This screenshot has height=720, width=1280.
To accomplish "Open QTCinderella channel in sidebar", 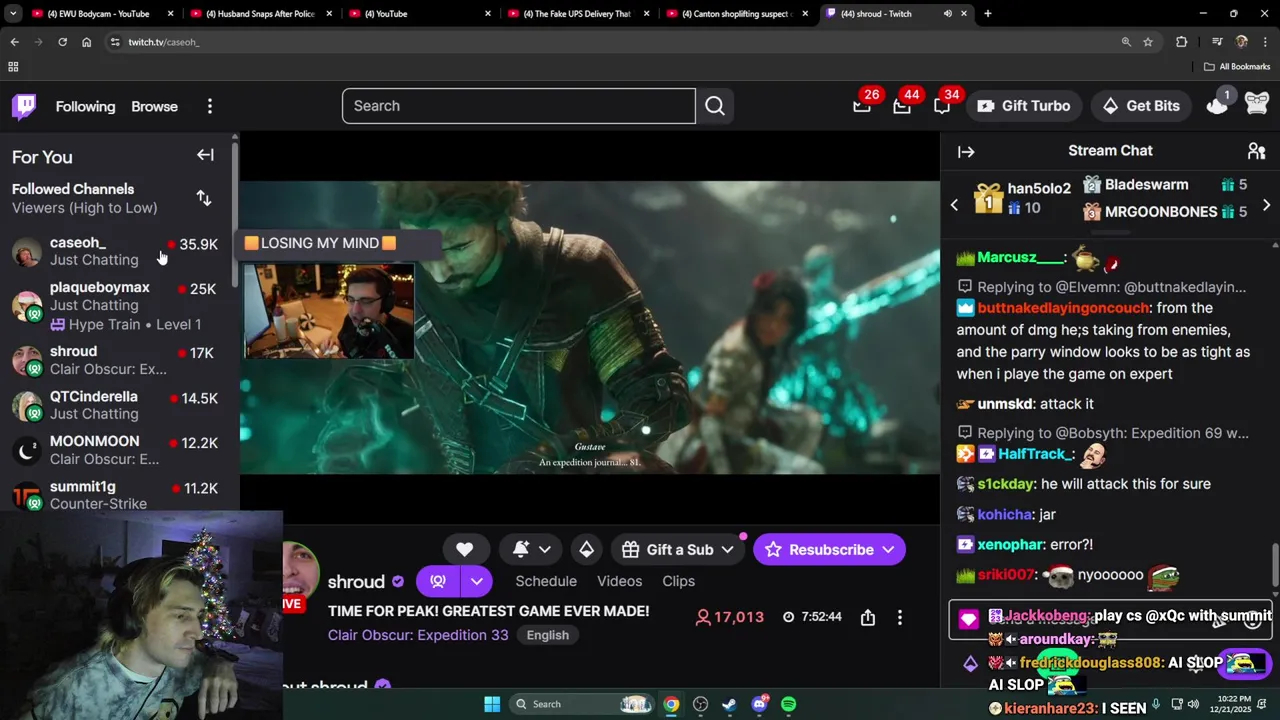I will click(x=118, y=405).
